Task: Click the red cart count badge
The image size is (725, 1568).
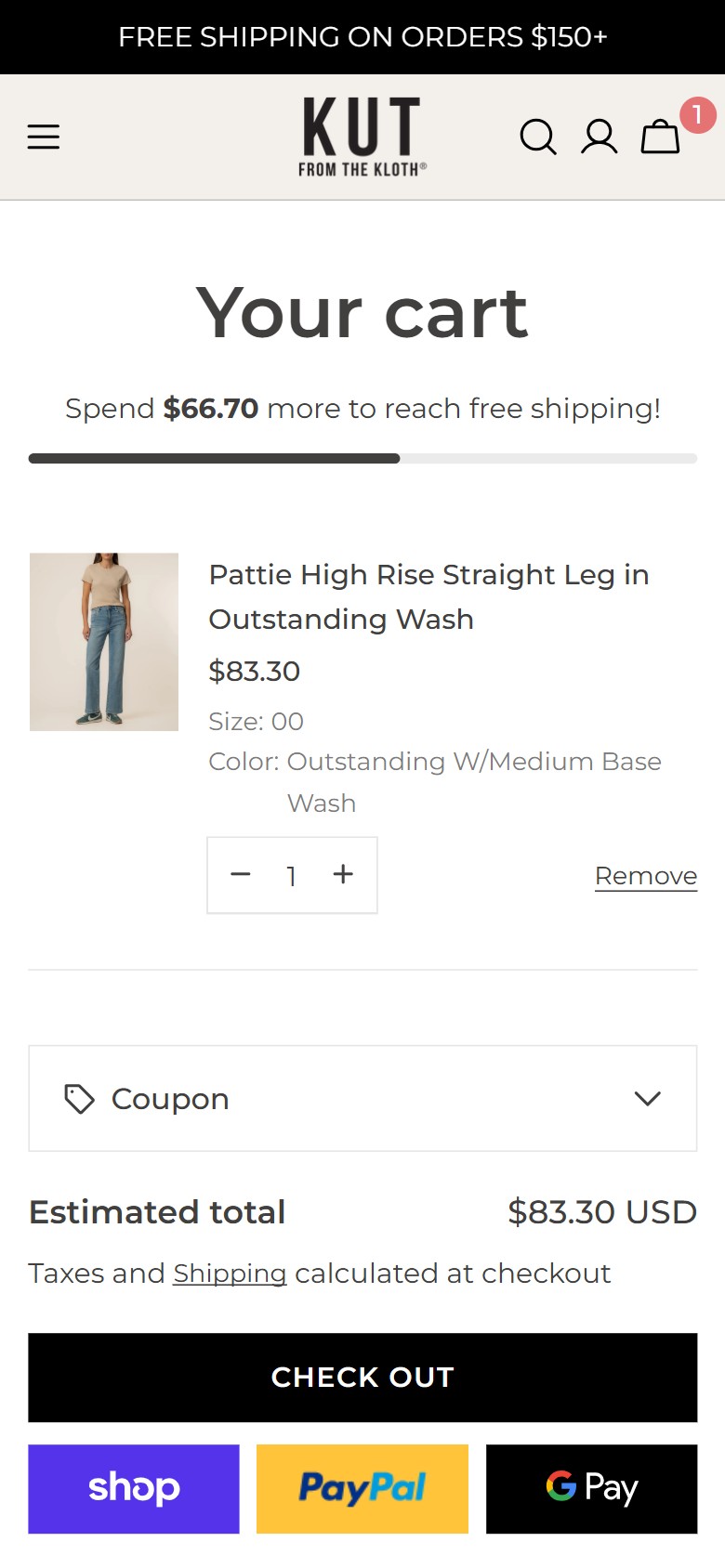Action: pos(697,115)
